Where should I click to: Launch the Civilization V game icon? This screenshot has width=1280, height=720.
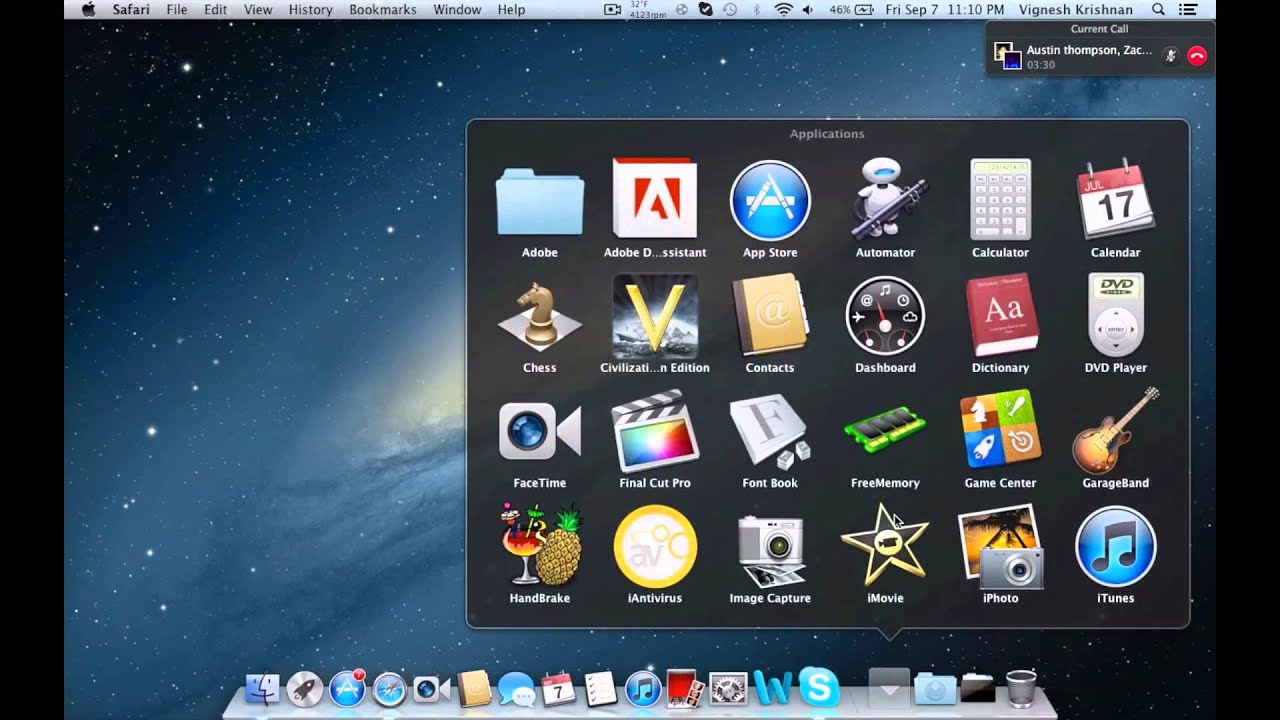coord(654,314)
